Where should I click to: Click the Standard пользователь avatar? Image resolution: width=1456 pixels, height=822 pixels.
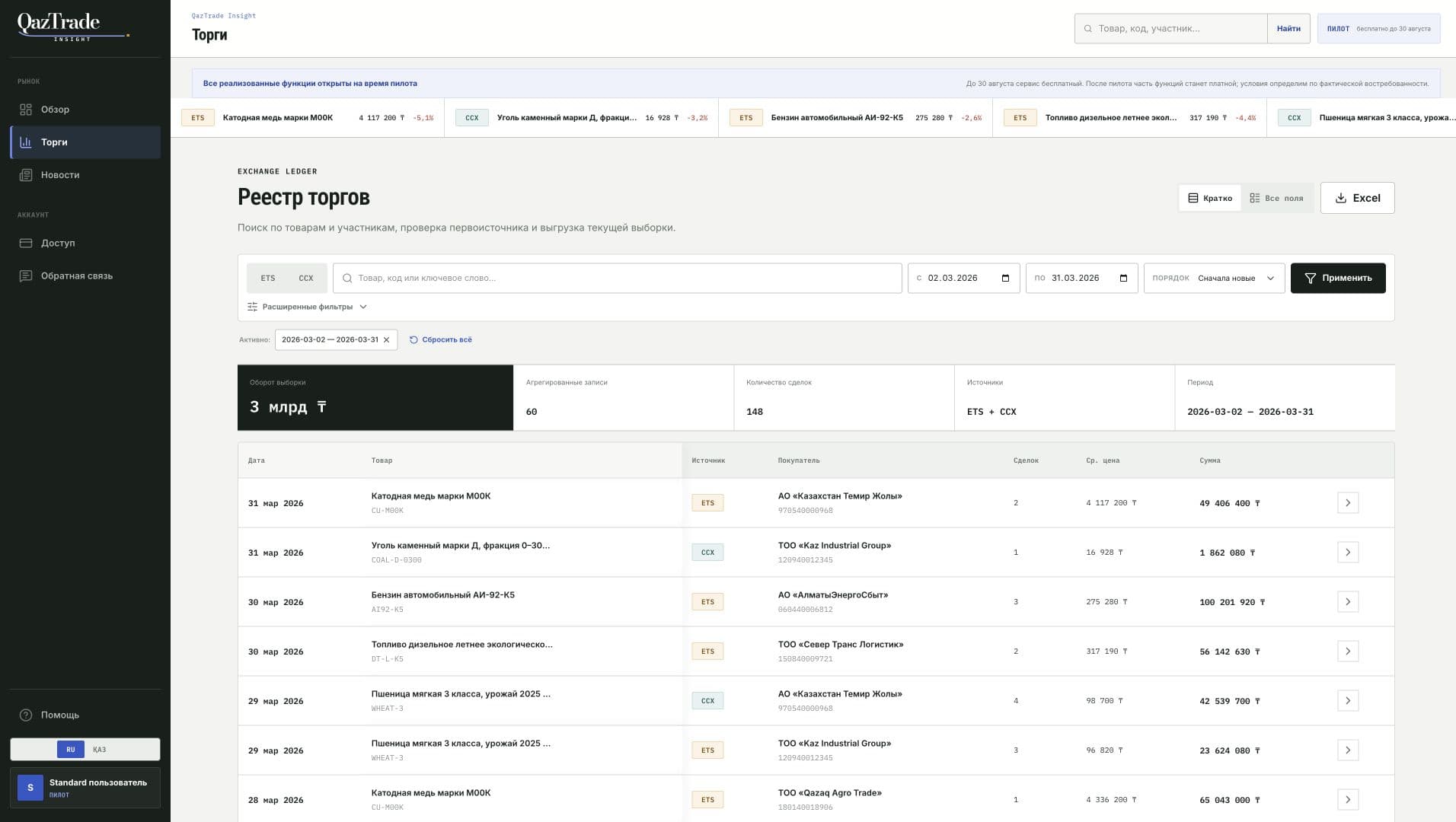pos(30,788)
